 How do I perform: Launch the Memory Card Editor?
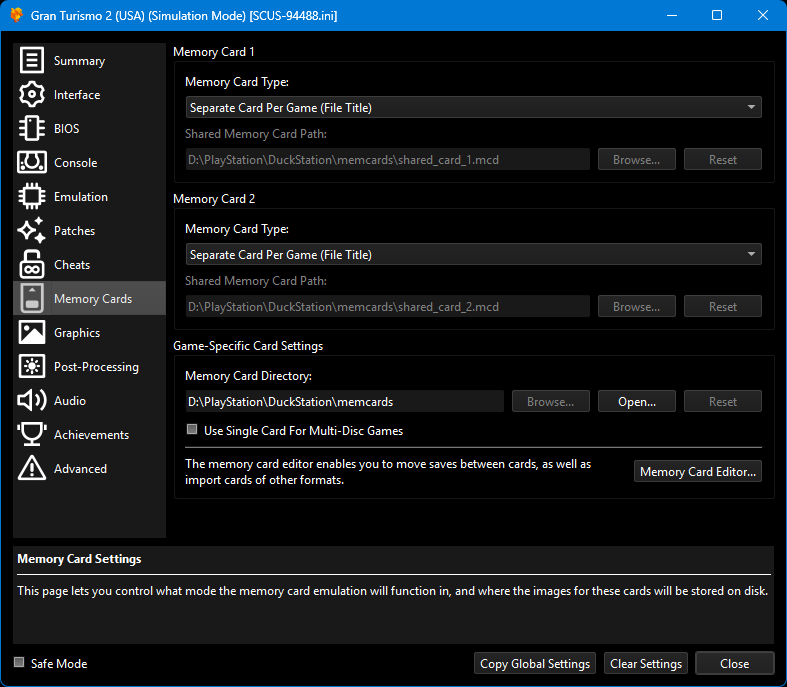click(x=697, y=472)
